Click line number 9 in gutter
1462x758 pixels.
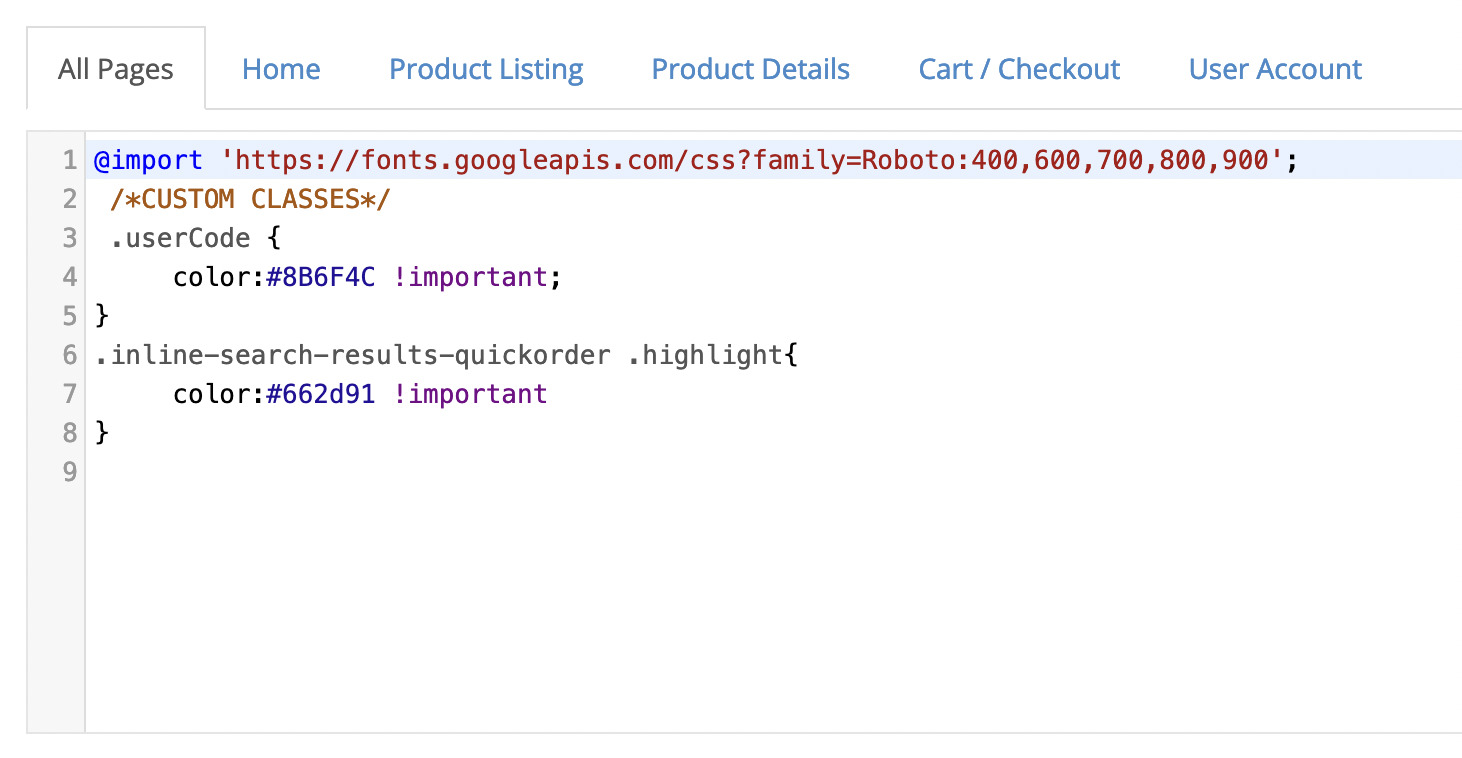pyautogui.click(x=69, y=472)
